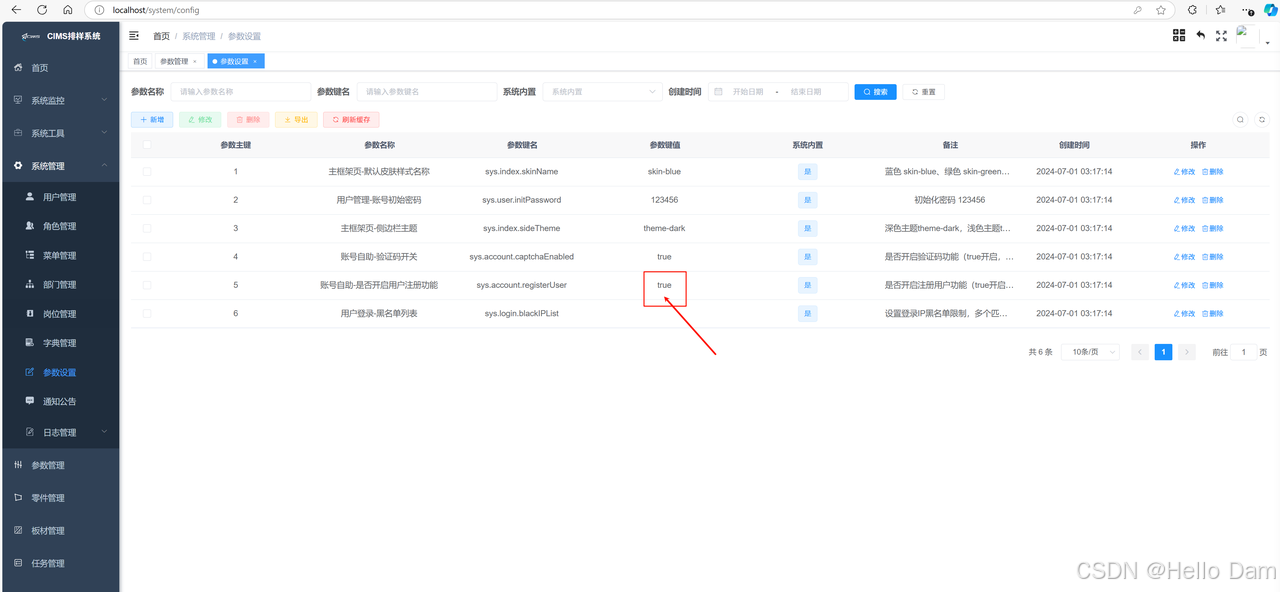1280x592 pixels.
Task: Open 用户管理 in the sidebar
Action: click(x=60, y=197)
